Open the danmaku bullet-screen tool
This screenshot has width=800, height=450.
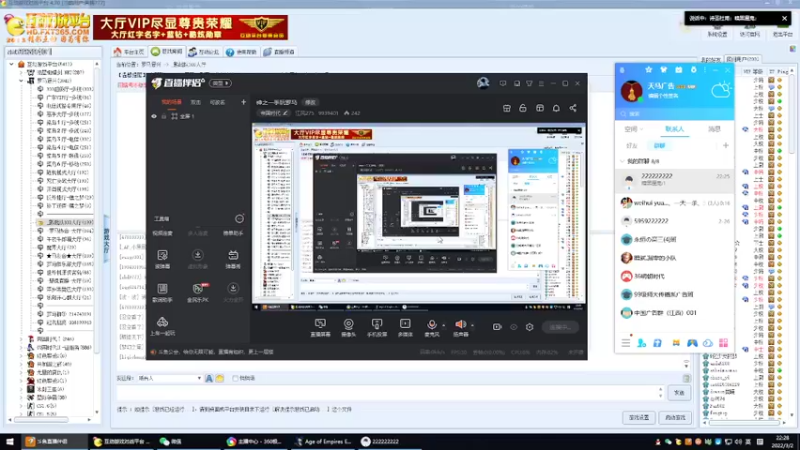[233, 259]
